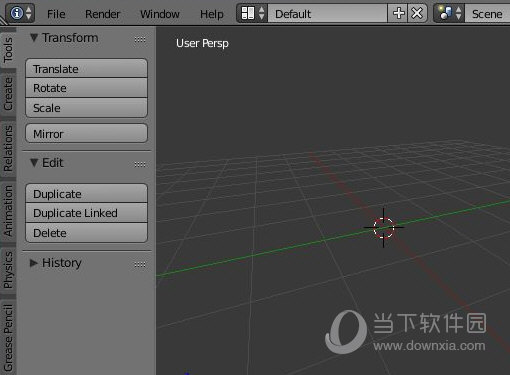
Task: Open the Help menu
Action: pos(212,14)
